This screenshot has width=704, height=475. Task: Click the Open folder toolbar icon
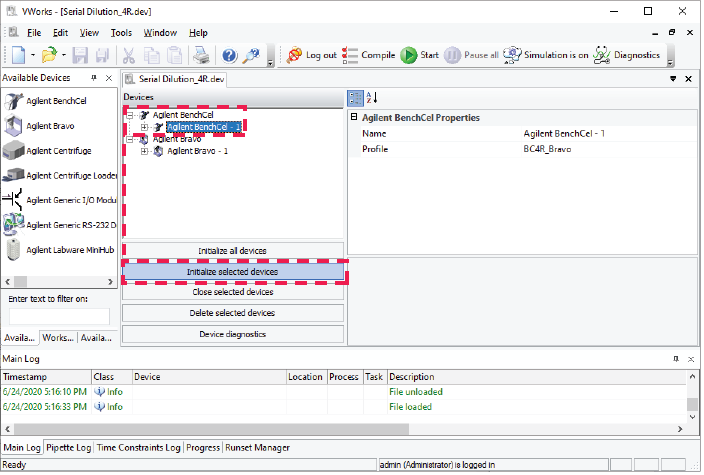[49, 55]
